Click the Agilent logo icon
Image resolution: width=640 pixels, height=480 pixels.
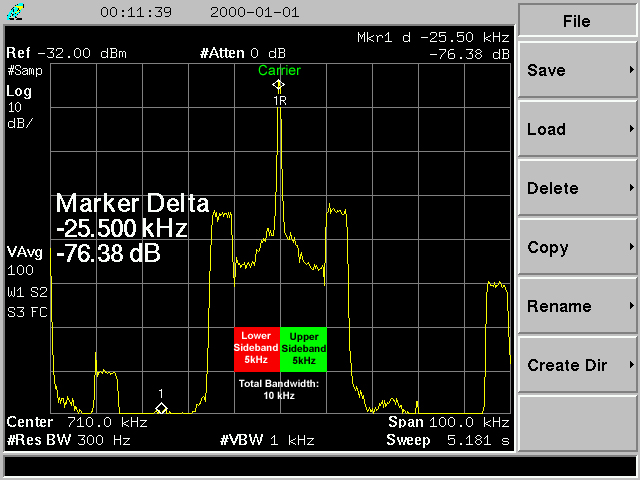click(16, 12)
